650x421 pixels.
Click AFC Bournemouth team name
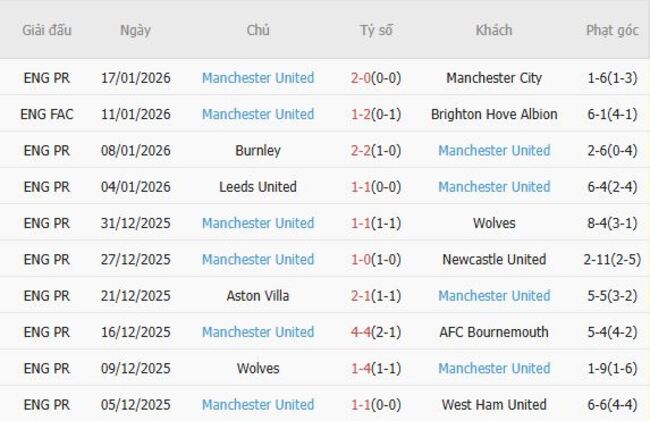pos(494,332)
